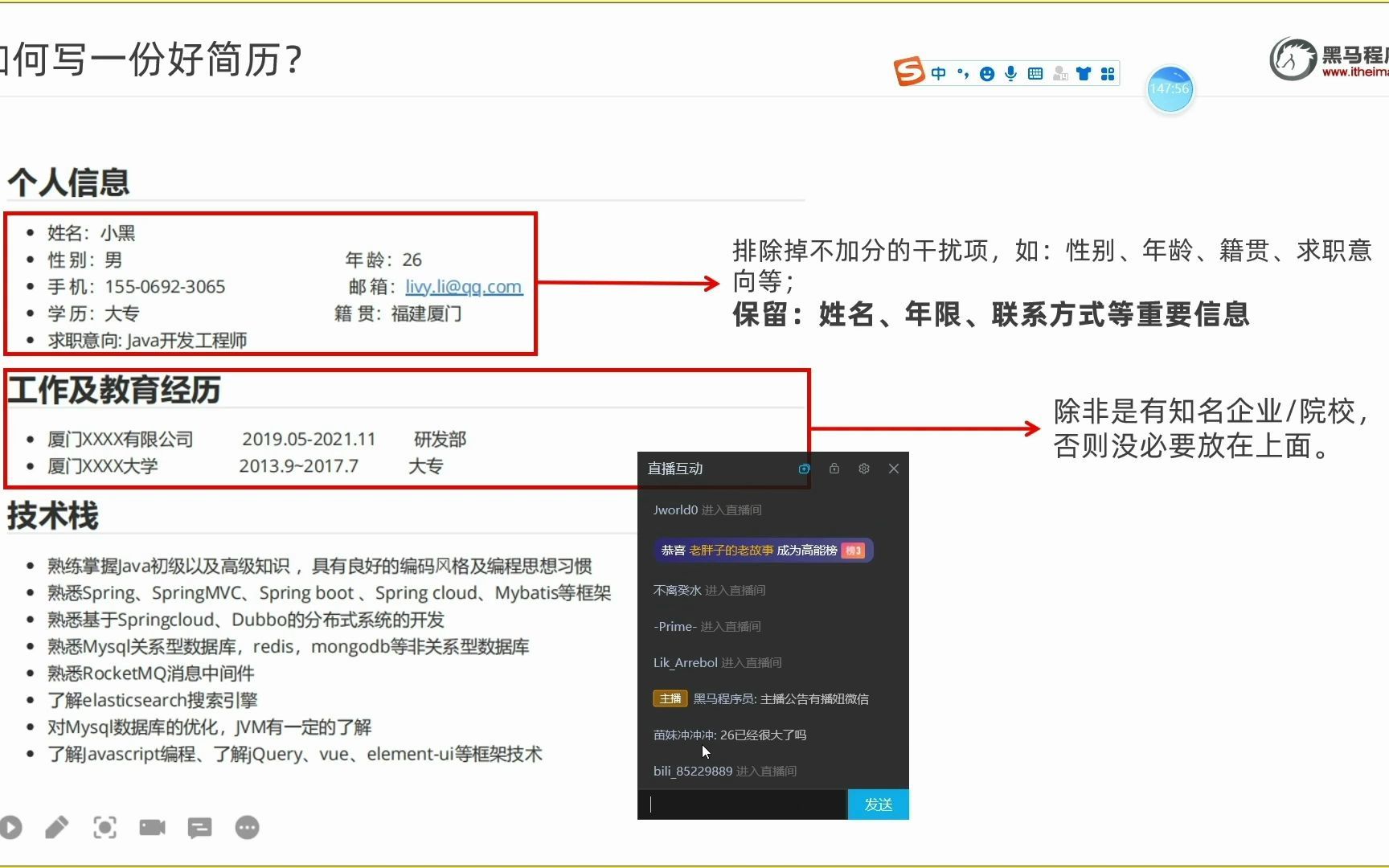Click the focus/zoom frame tool icon
The image size is (1389, 868).
(104, 827)
